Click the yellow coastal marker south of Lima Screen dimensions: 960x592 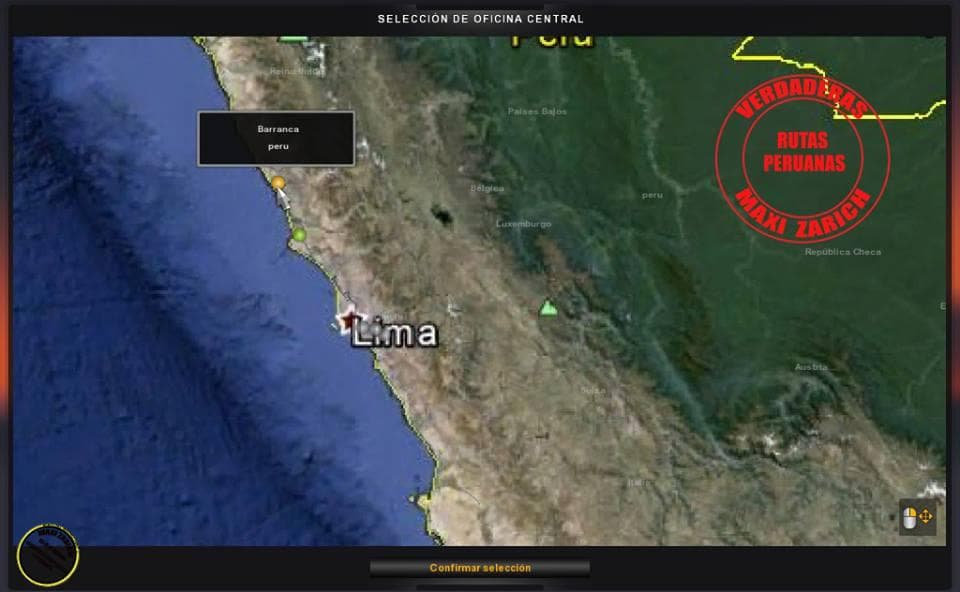pos(424,501)
